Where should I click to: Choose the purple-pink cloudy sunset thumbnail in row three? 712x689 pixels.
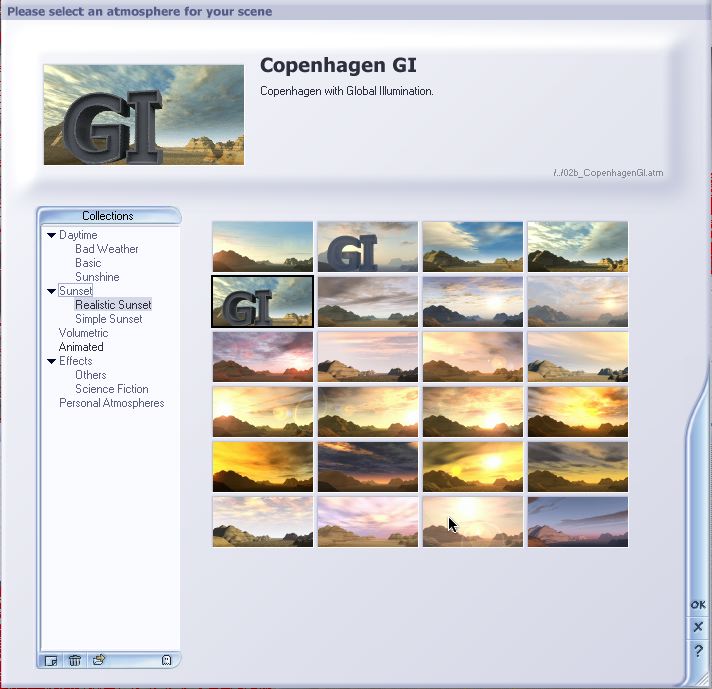click(262, 357)
